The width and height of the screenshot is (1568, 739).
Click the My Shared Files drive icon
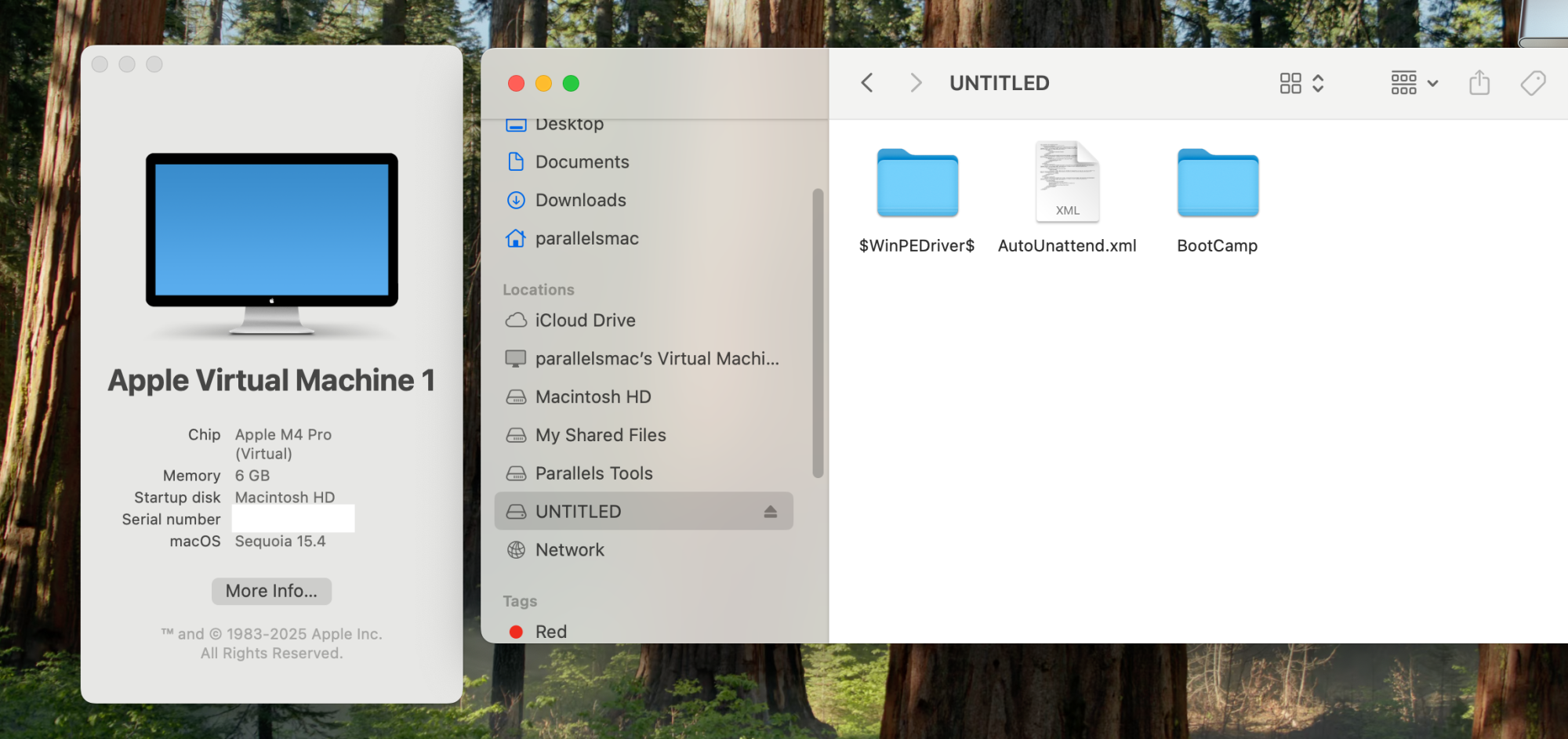click(516, 436)
